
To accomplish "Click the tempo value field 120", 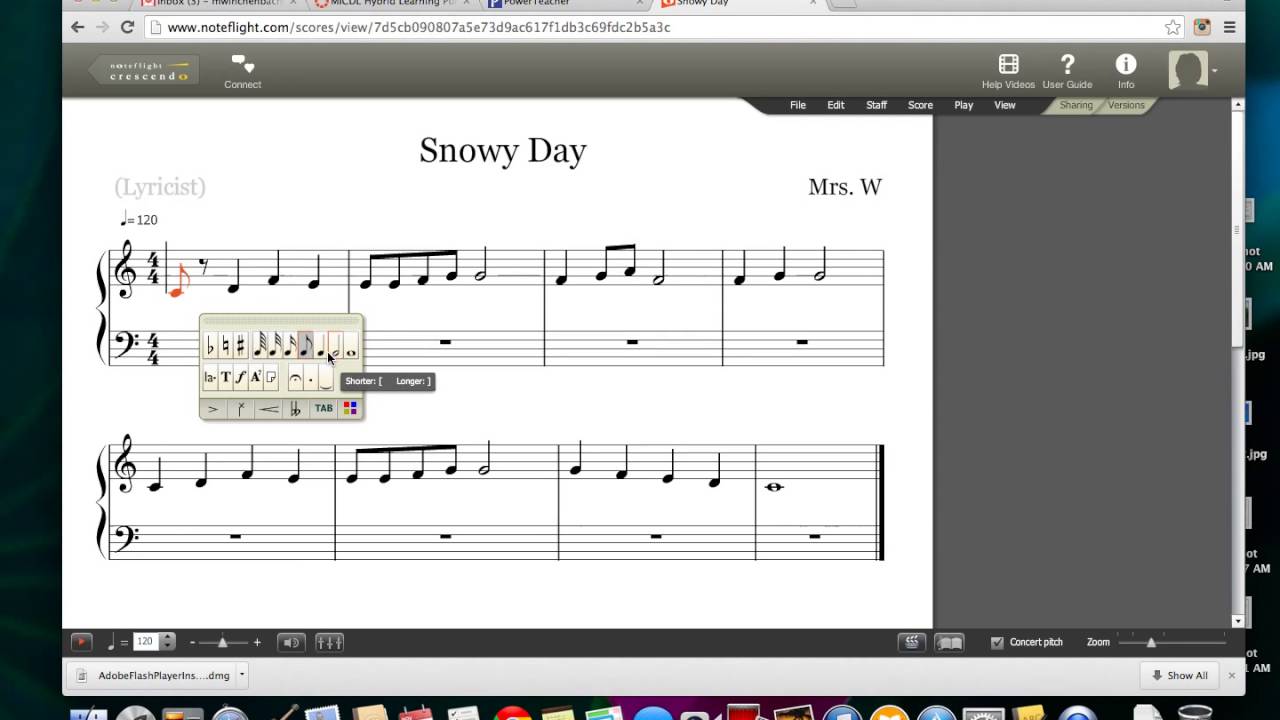I will (146, 642).
